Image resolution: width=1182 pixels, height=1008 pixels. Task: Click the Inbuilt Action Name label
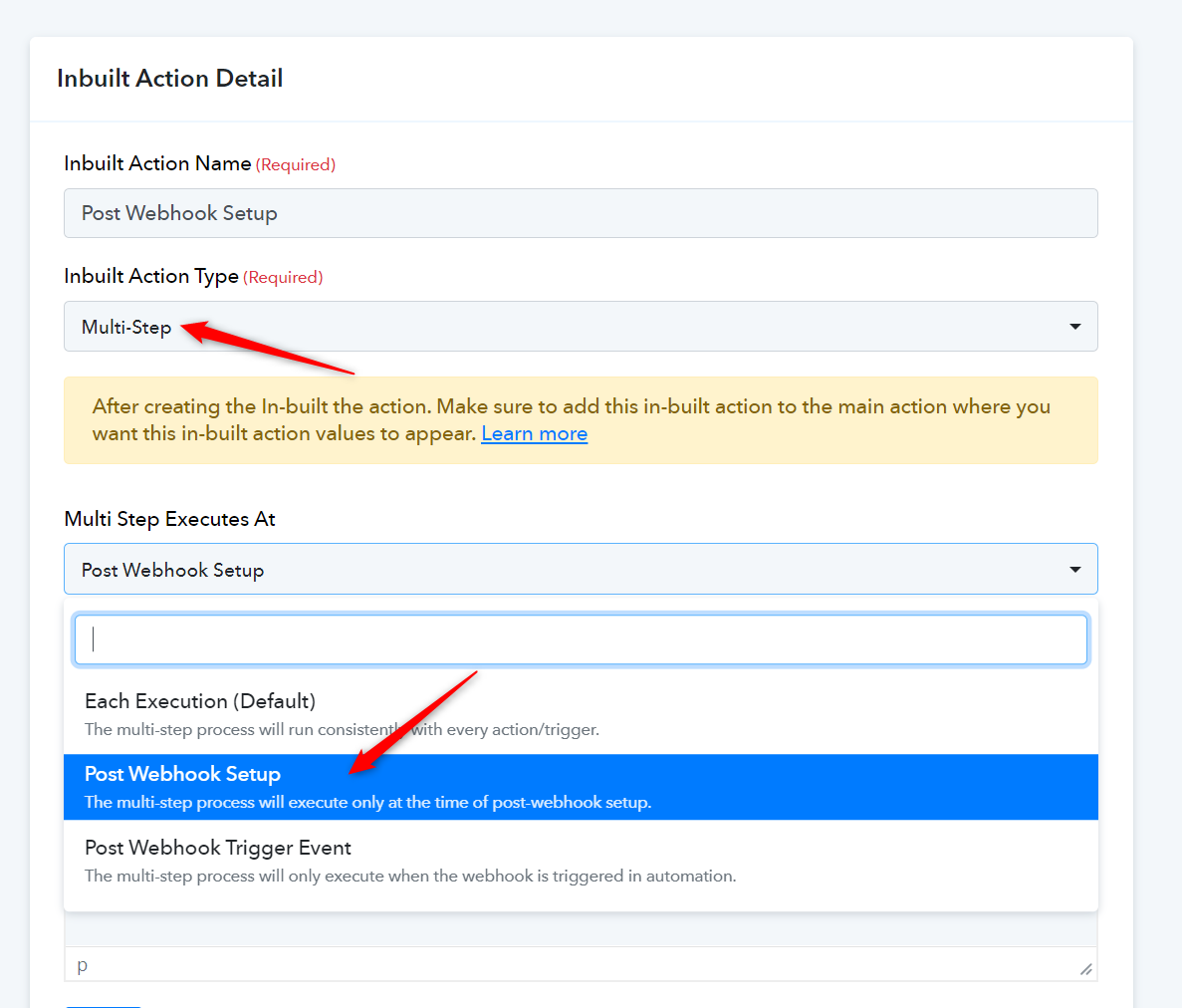tap(157, 163)
